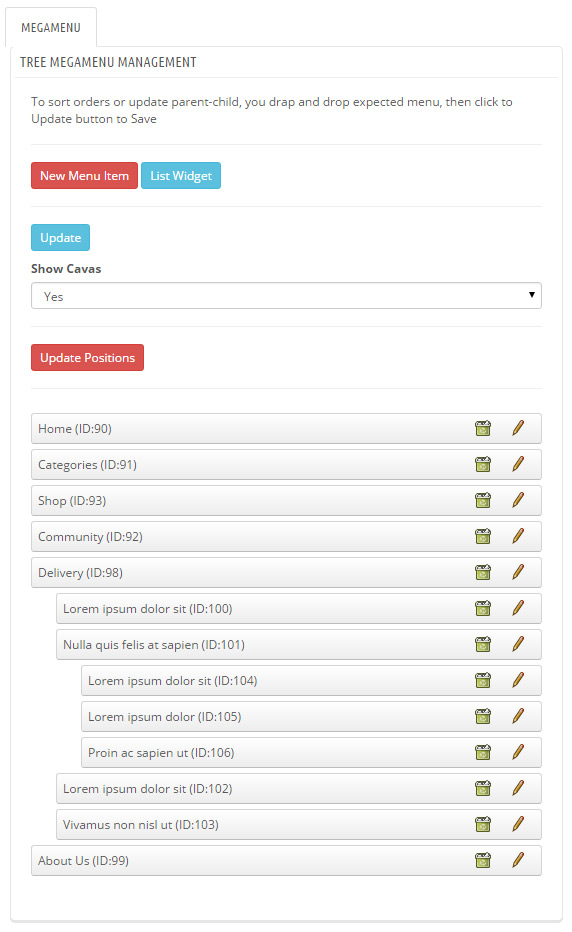
Task: Select the MEGAMENU tab
Action: tap(51, 27)
